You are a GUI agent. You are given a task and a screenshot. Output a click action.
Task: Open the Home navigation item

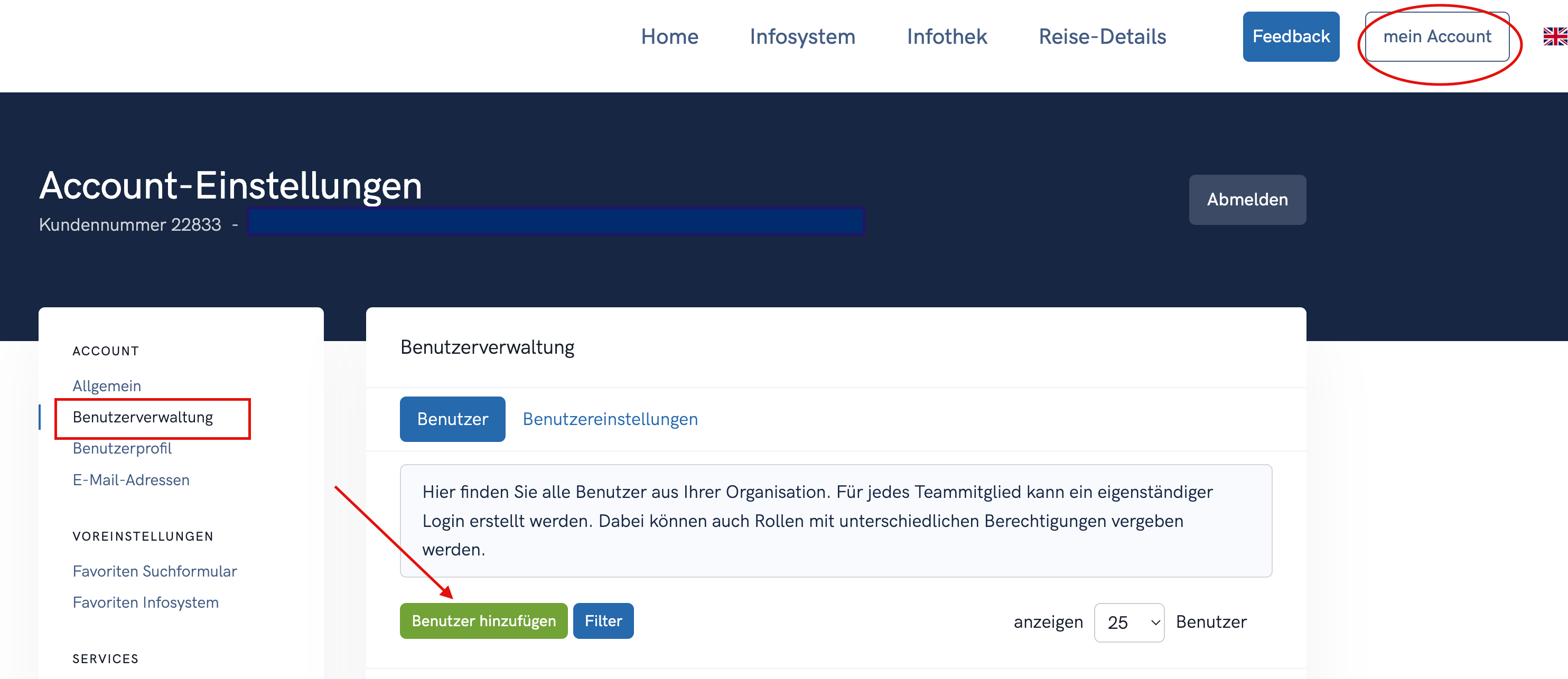pos(669,36)
